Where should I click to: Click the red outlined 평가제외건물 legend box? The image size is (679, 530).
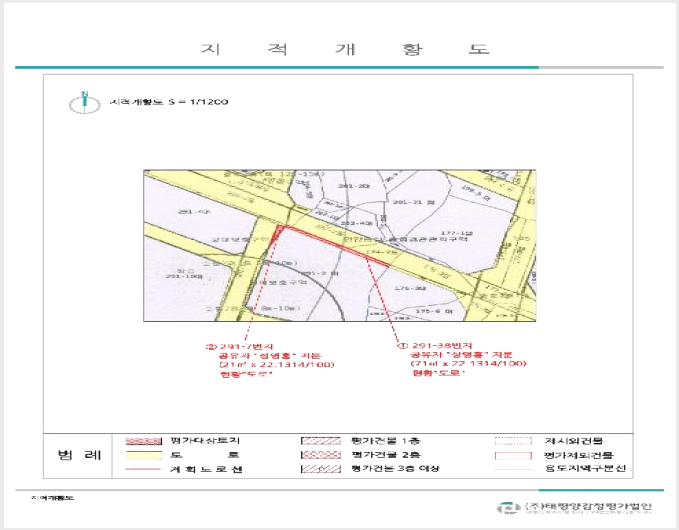[513, 456]
